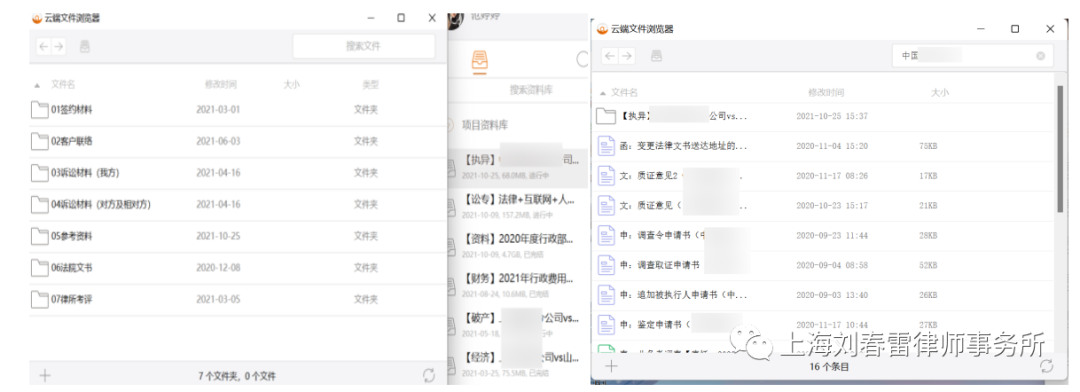Click the folder icon of 07律所考评
The image size is (1080, 392).
(40, 299)
